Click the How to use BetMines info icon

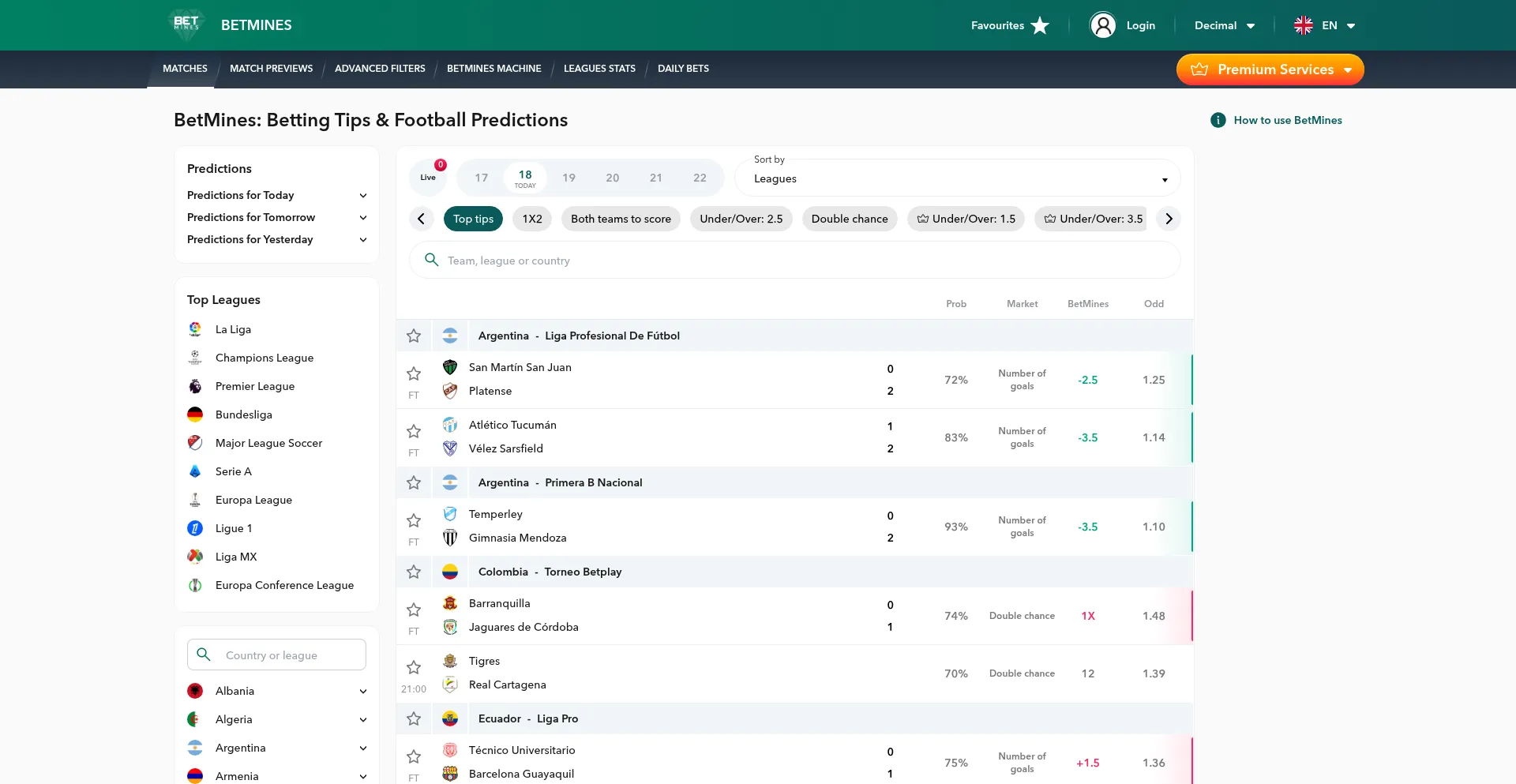tap(1218, 120)
